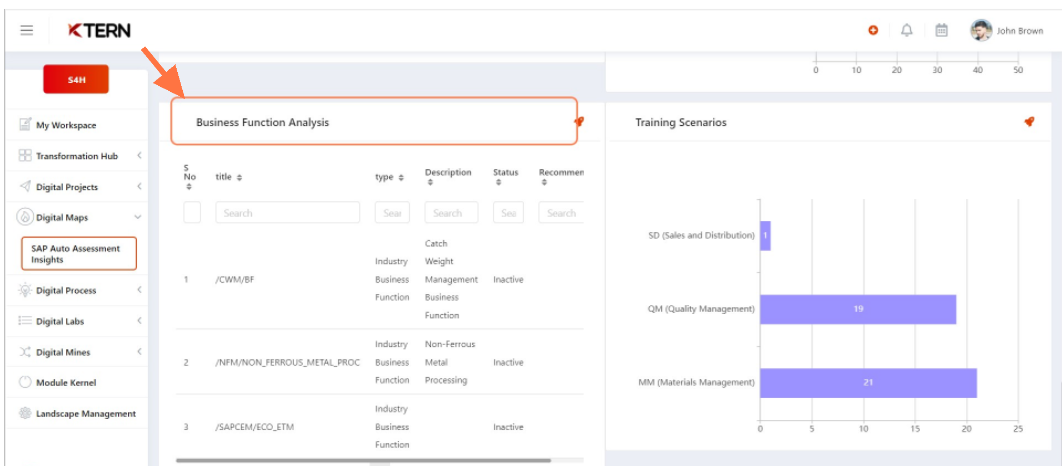Click the Status Search field
The image size is (1062, 466).
(x=508, y=213)
